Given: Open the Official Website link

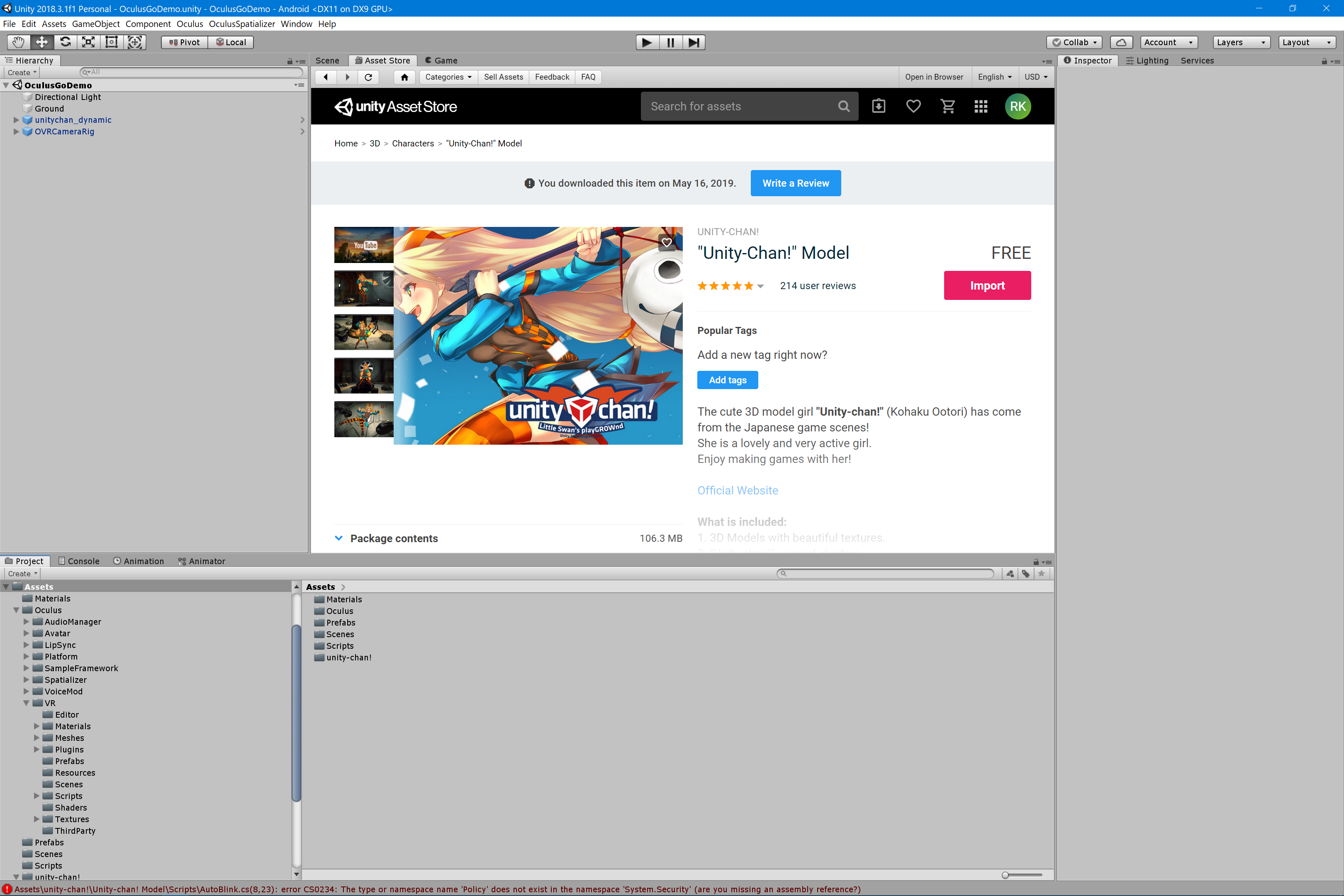Looking at the screenshot, I should pos(737,490).
